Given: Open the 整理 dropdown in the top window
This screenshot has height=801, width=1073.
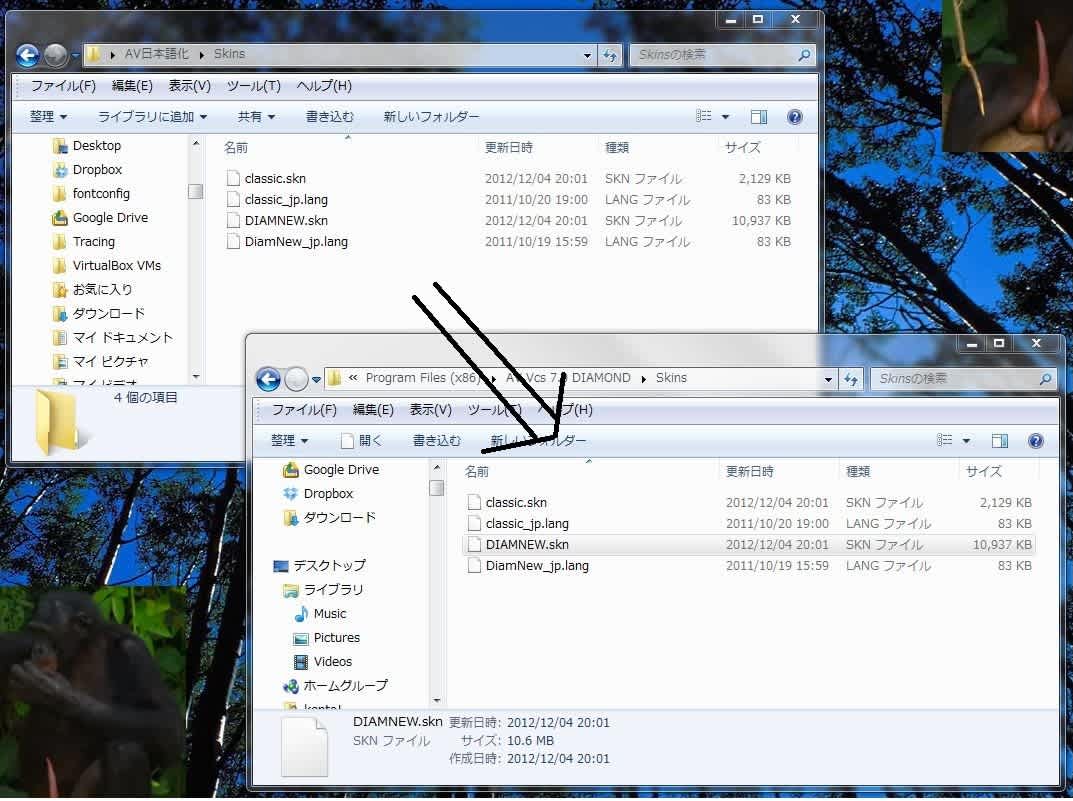Looking at the screenshot, I should (48, 117).
